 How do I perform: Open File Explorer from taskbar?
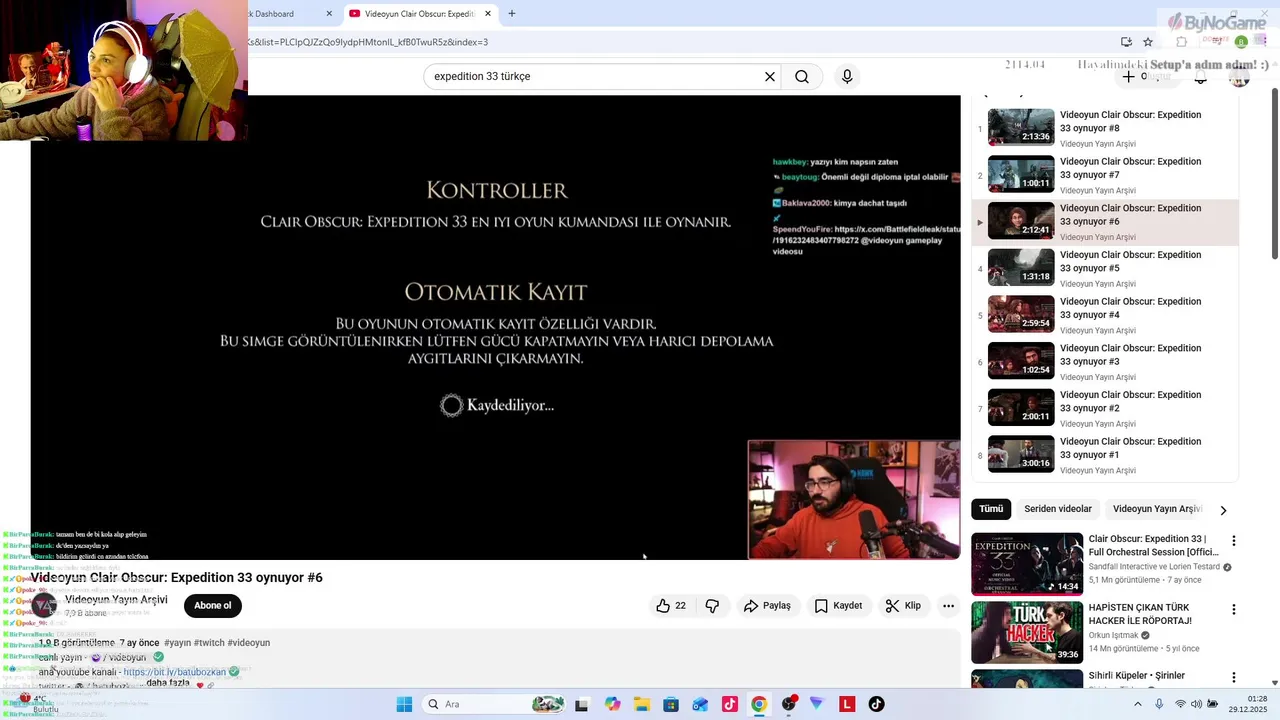coord(642,704)
